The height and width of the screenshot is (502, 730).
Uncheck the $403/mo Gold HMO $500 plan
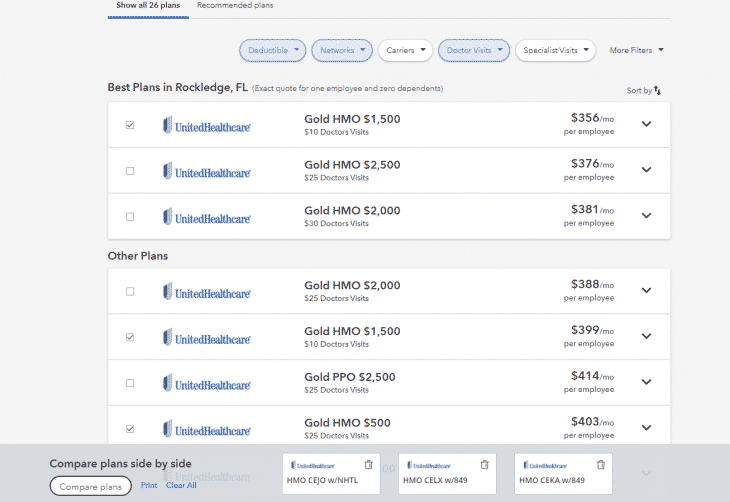130,428
